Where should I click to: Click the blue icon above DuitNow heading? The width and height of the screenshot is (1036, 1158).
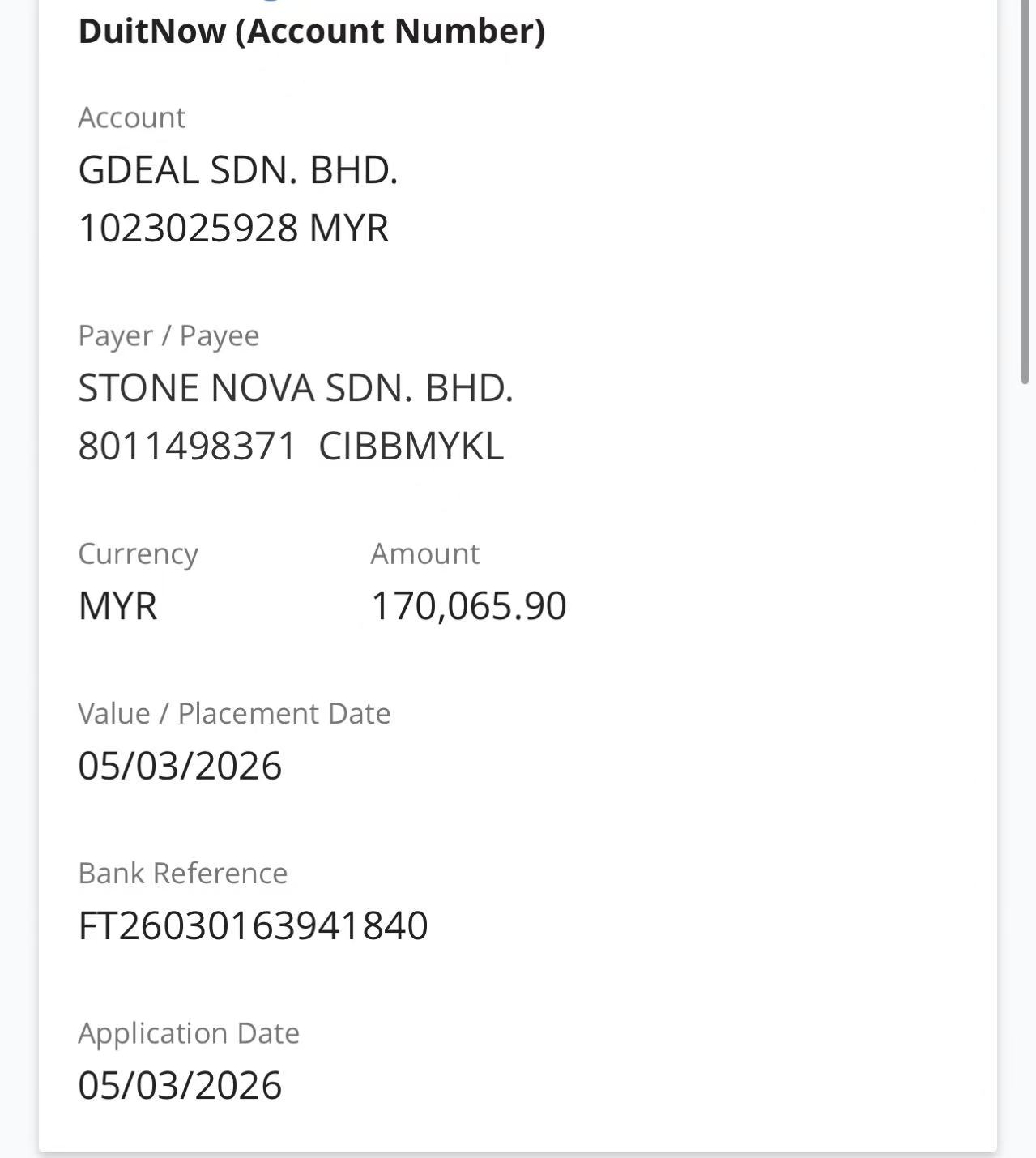tap(270, 2)
